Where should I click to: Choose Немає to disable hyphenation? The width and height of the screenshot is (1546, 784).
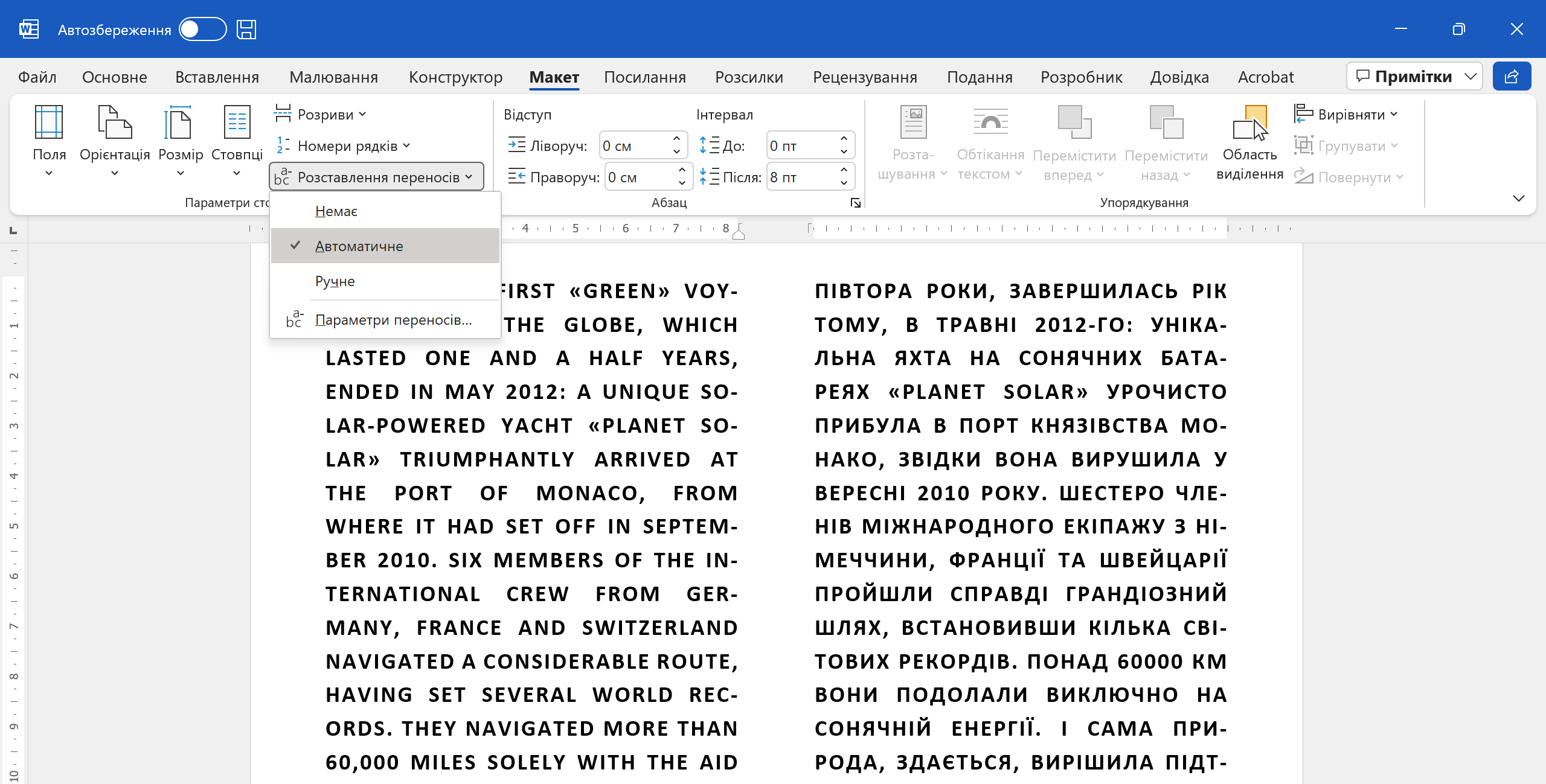(x=336, y=211)
